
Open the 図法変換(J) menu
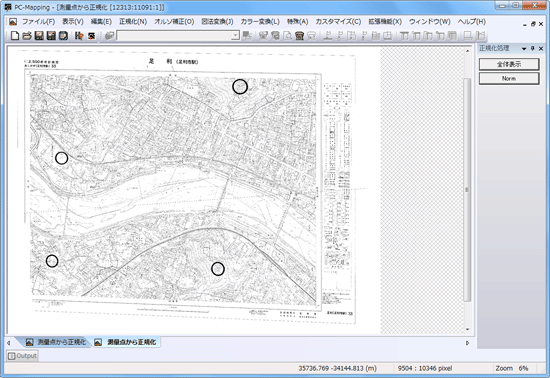(x=217, y=22)
